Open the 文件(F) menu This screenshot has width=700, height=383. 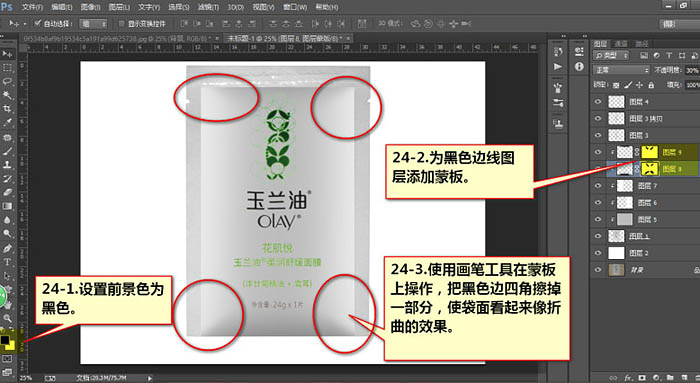tap(32, 7)
